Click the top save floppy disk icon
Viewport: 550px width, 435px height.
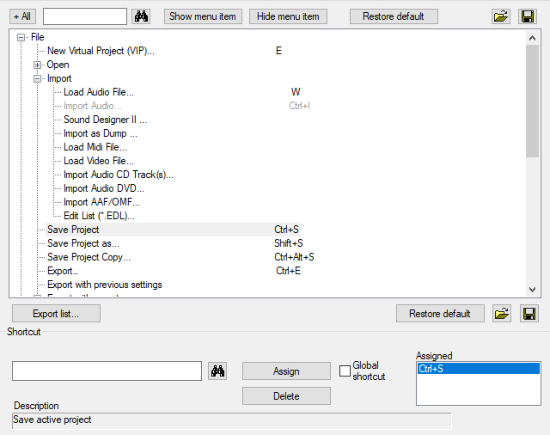[x=527, y=16]
